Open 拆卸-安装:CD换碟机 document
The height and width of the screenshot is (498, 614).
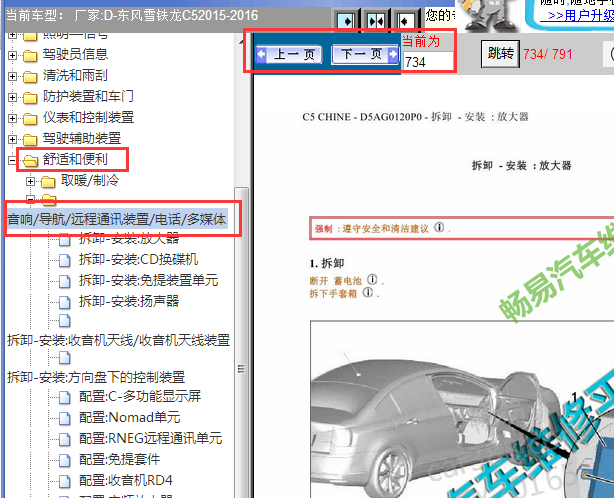(x=138, y=259)
